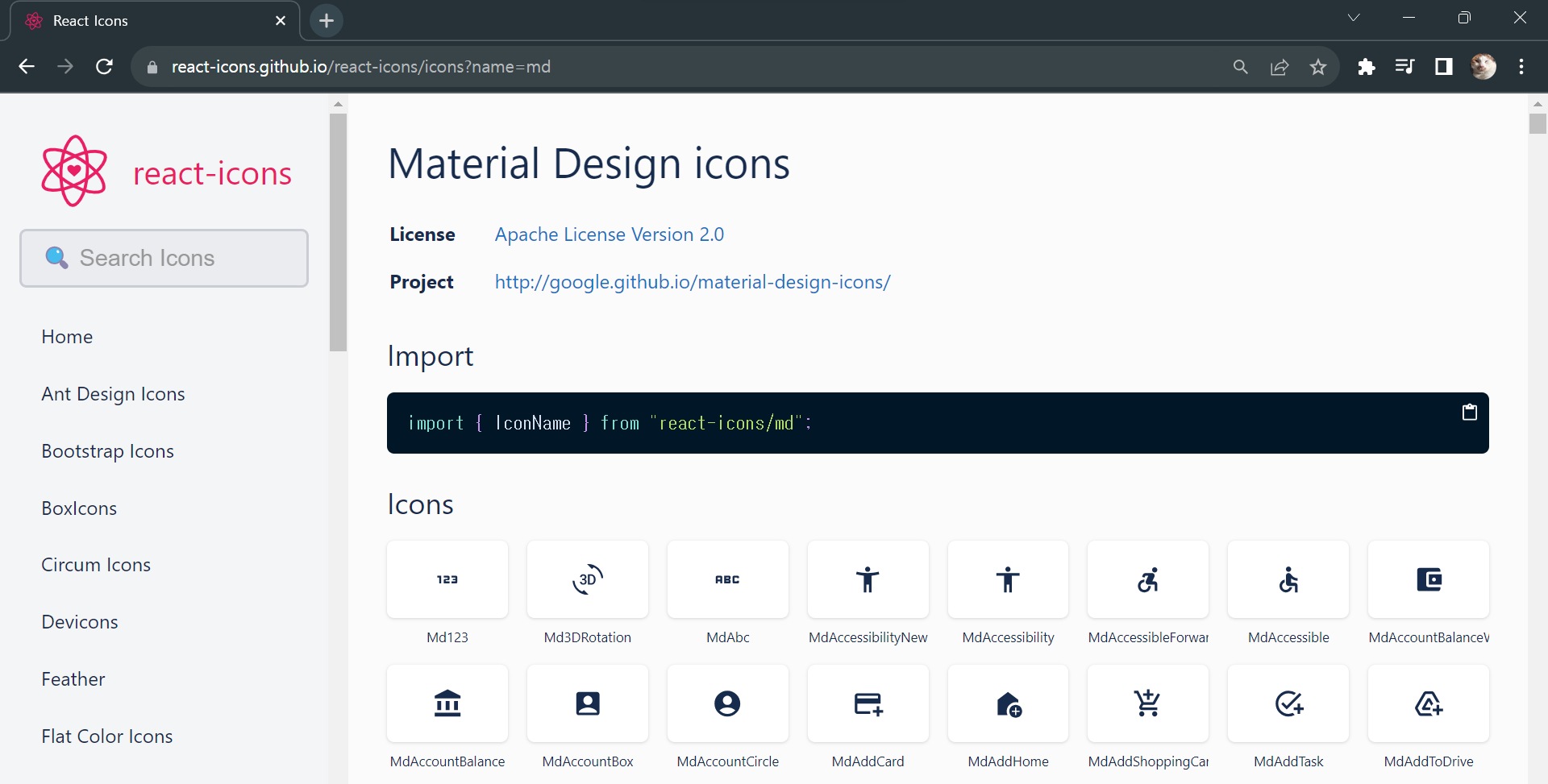1548x784 pixels.
Task: Click the MdAddShoppingCart icon
Action: 1148,703
